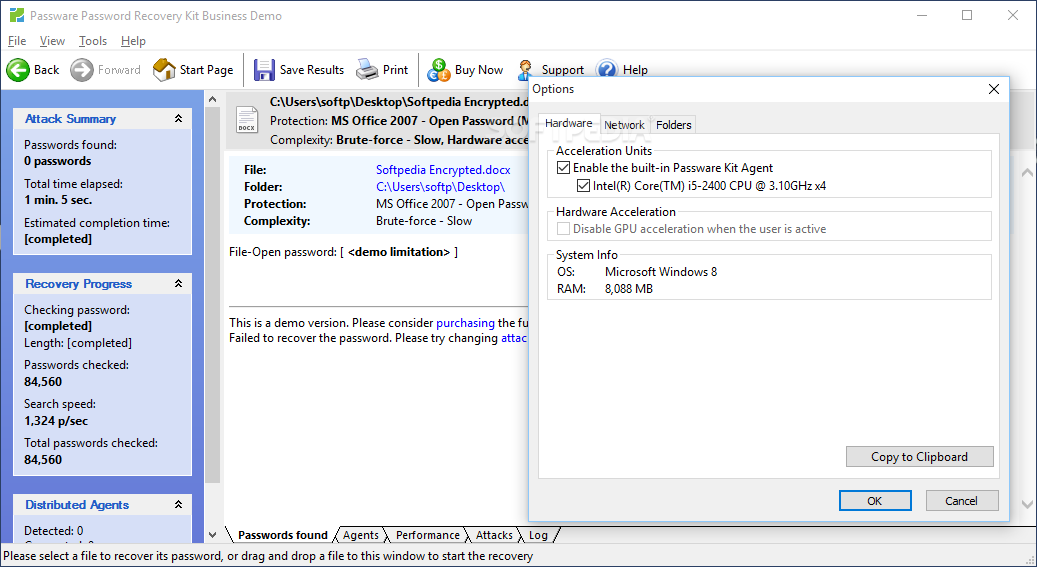1037x567 pixels.
Task: Open the Softpedia Encrypted.docx file link
Action: (443, 170)
